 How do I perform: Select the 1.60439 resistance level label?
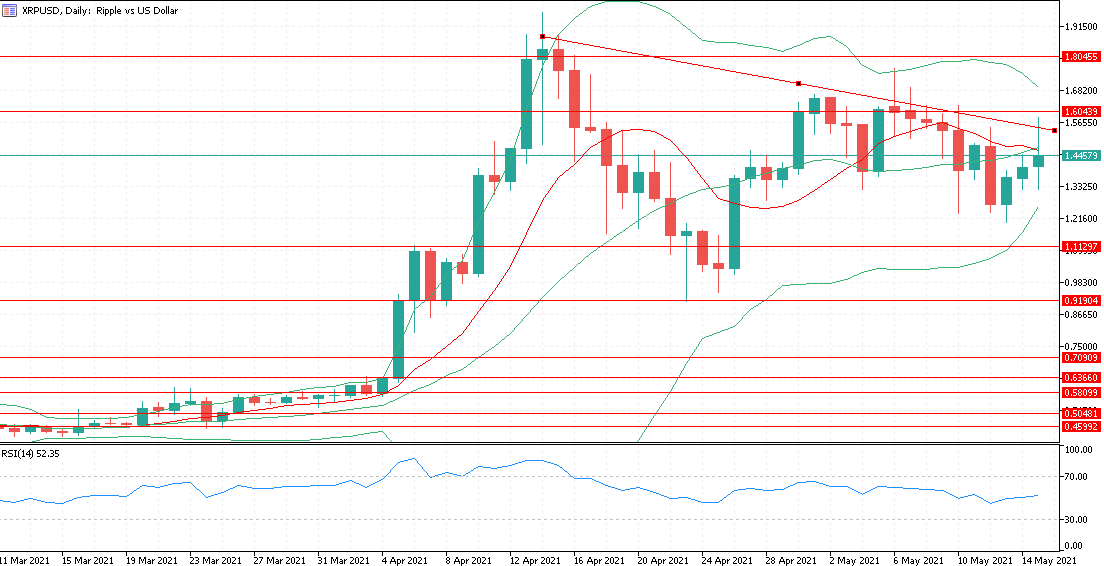pyautogui.click(x=1082, y=111)
